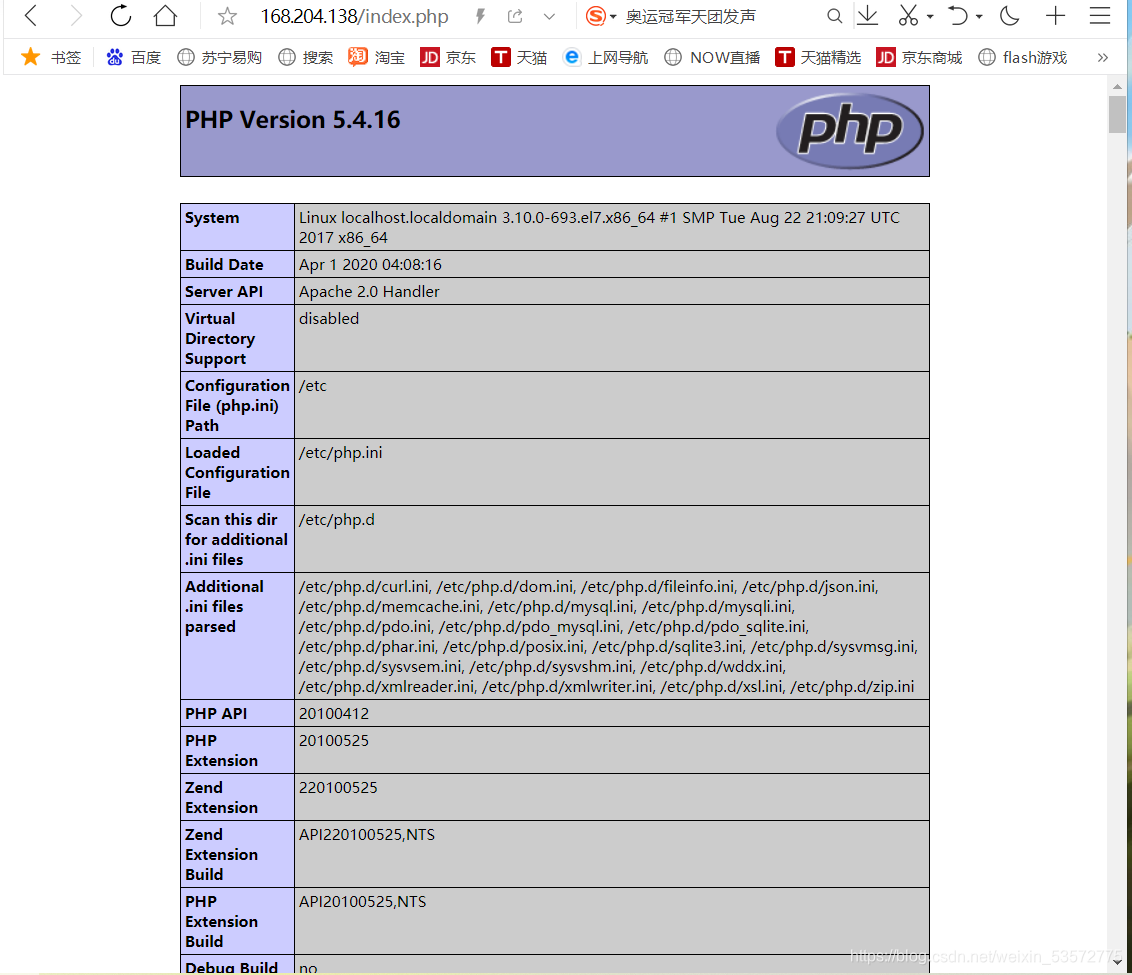Open a new tab with the plus icon

(1055, 16)
